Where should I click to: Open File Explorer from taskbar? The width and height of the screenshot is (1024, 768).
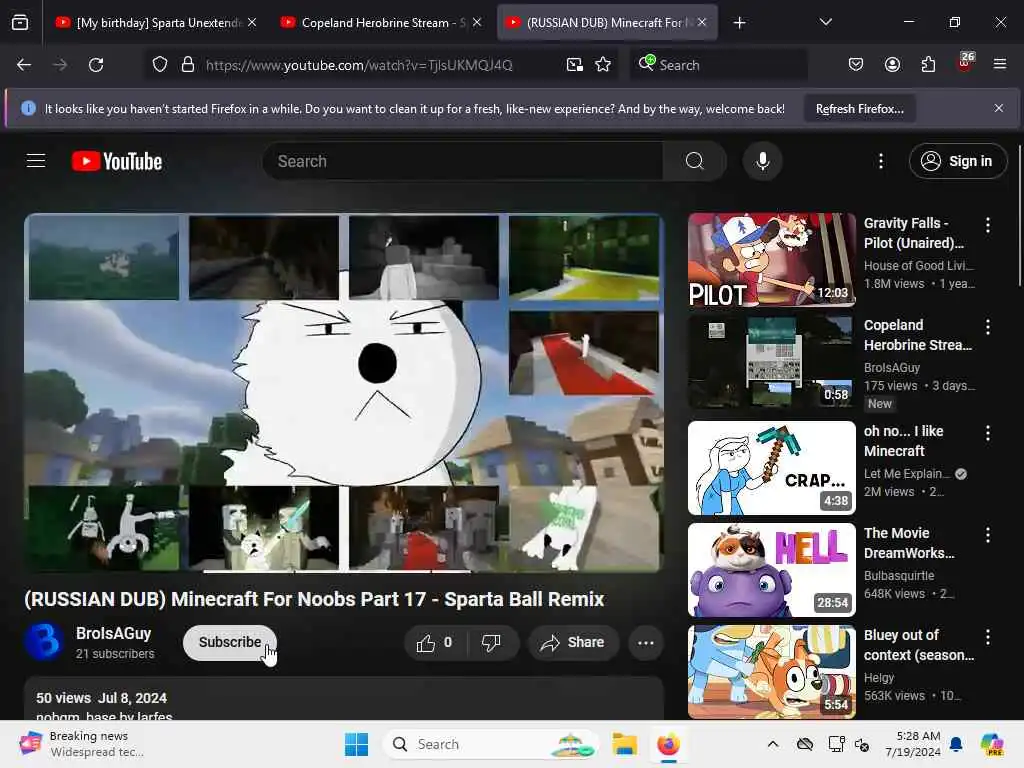[624, 744]
